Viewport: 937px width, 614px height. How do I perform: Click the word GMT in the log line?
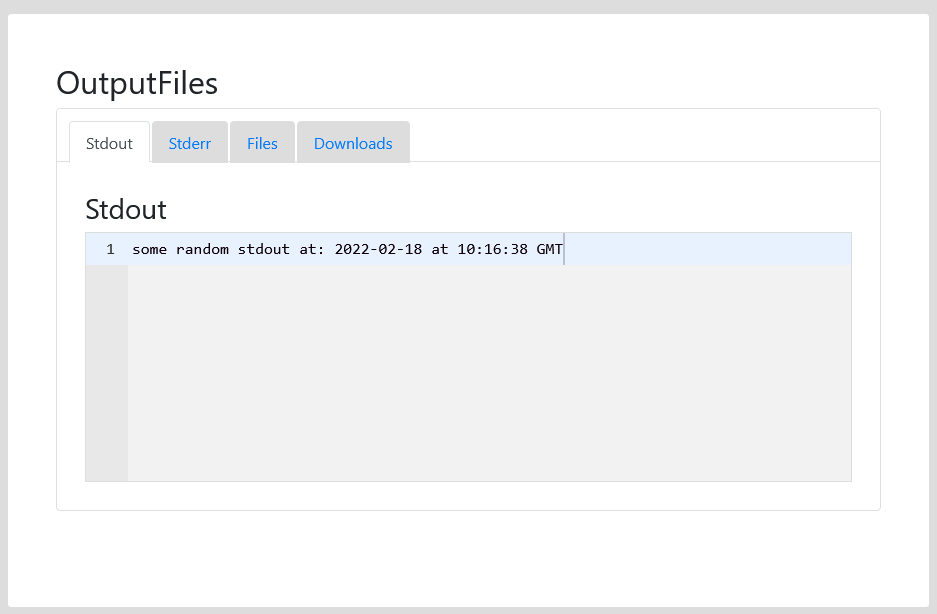(x=548, y=249)
